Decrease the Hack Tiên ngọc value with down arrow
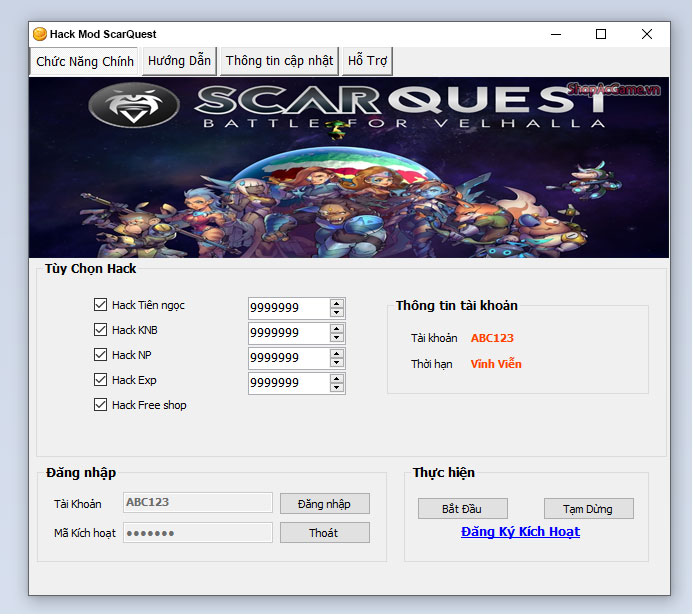This screenshot has width=693, height=616. pyautogui.click(x=337, y=312)
